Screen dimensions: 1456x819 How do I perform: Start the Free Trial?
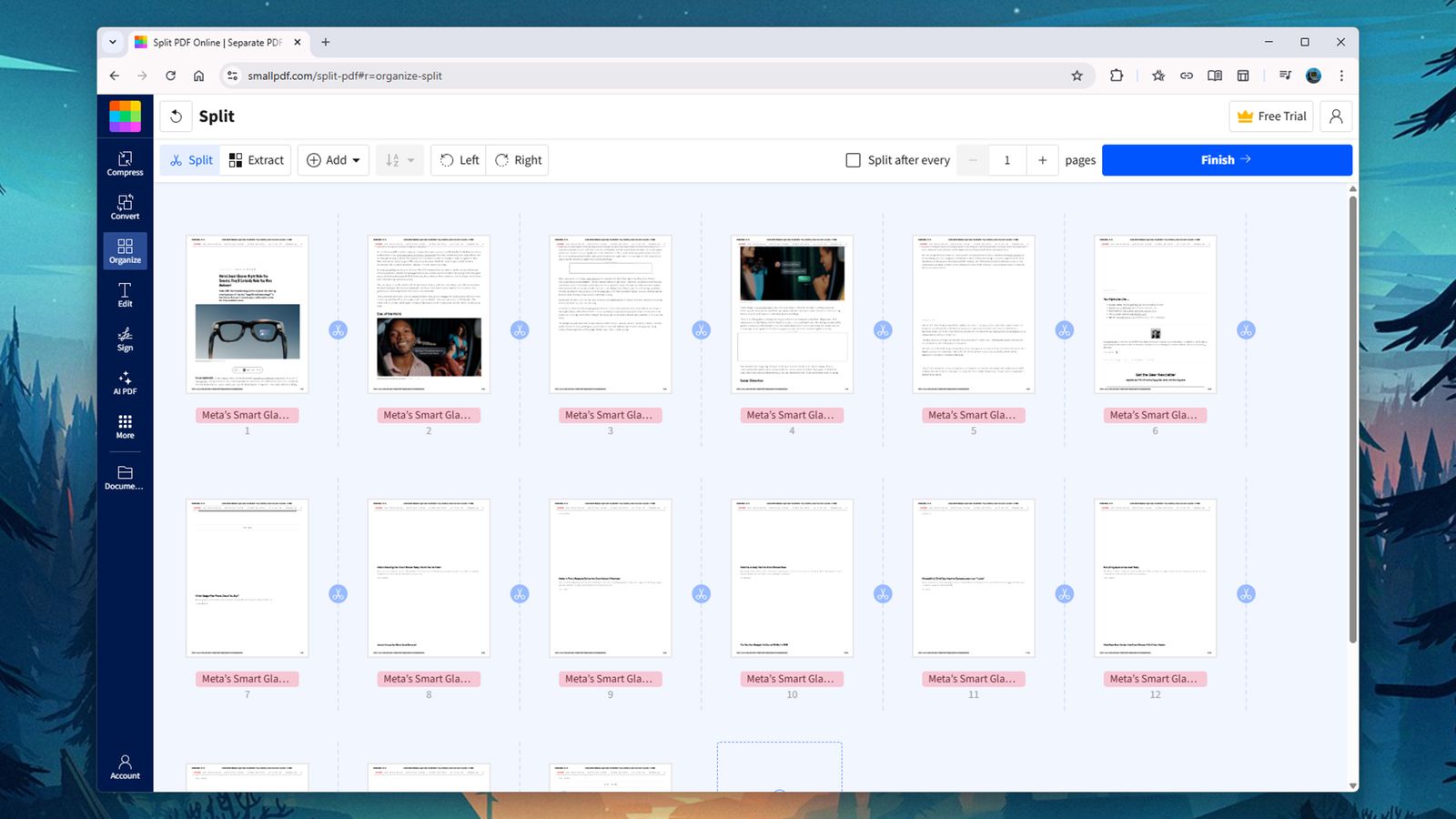point(1271,116)
